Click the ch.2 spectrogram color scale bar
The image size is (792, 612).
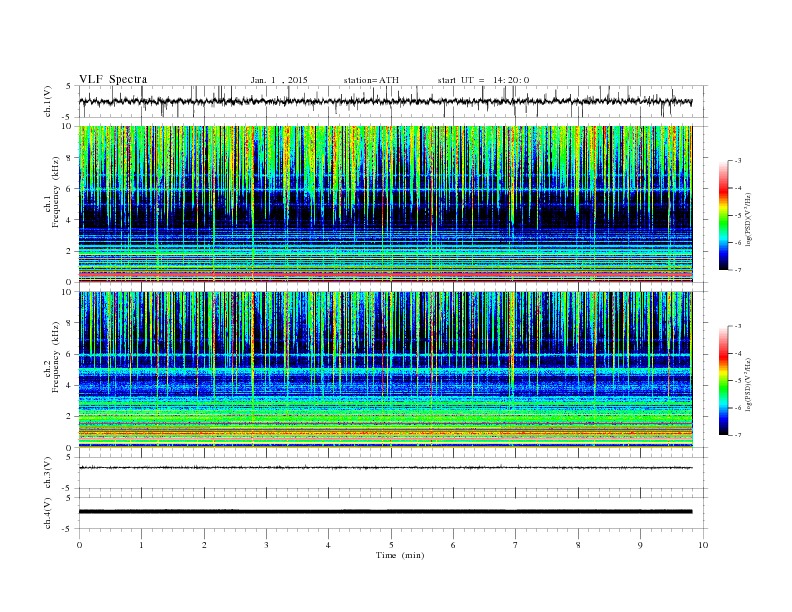(x=723, y=381)
